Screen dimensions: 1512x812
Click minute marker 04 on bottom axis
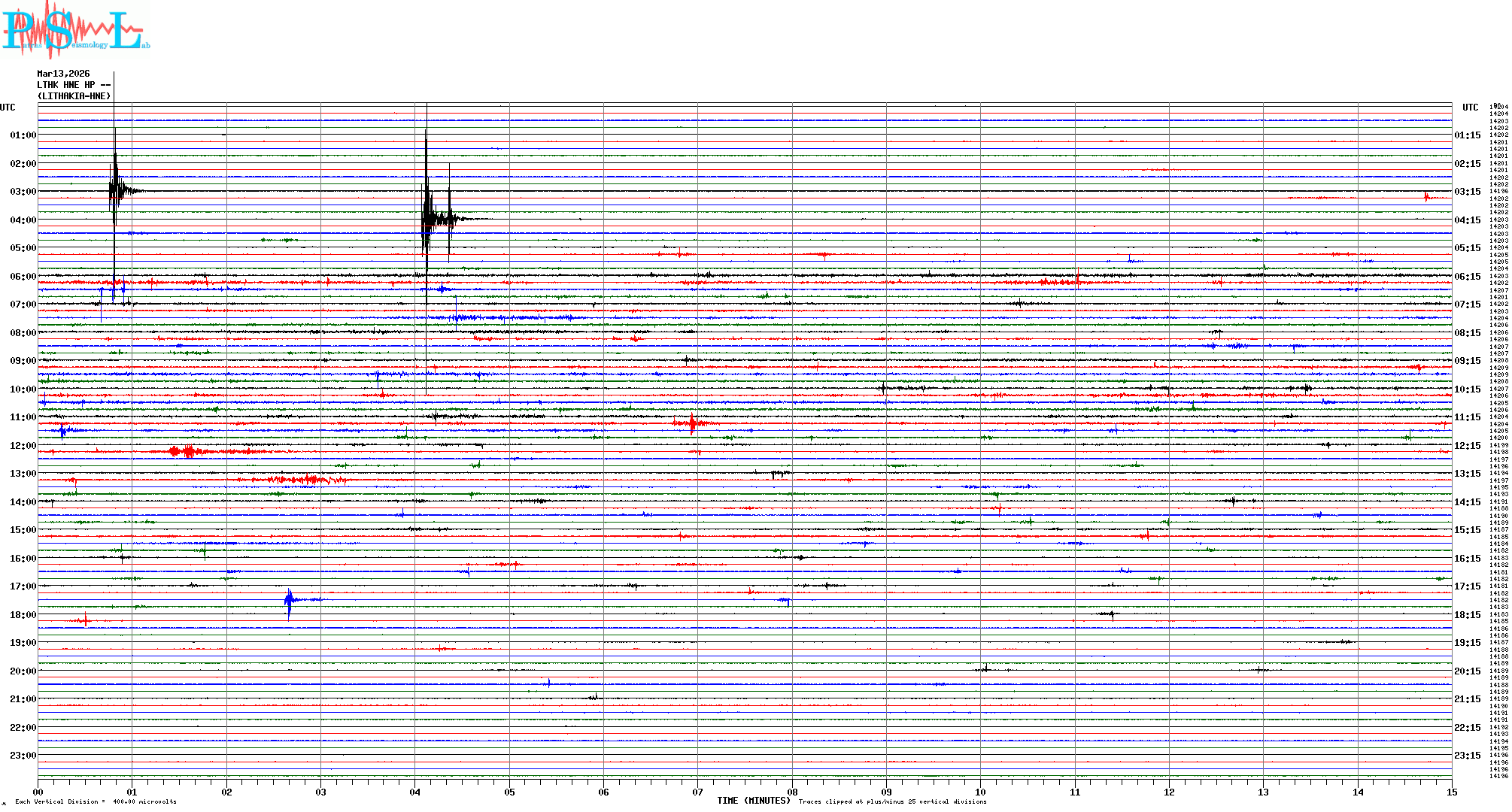pos(415,792)
